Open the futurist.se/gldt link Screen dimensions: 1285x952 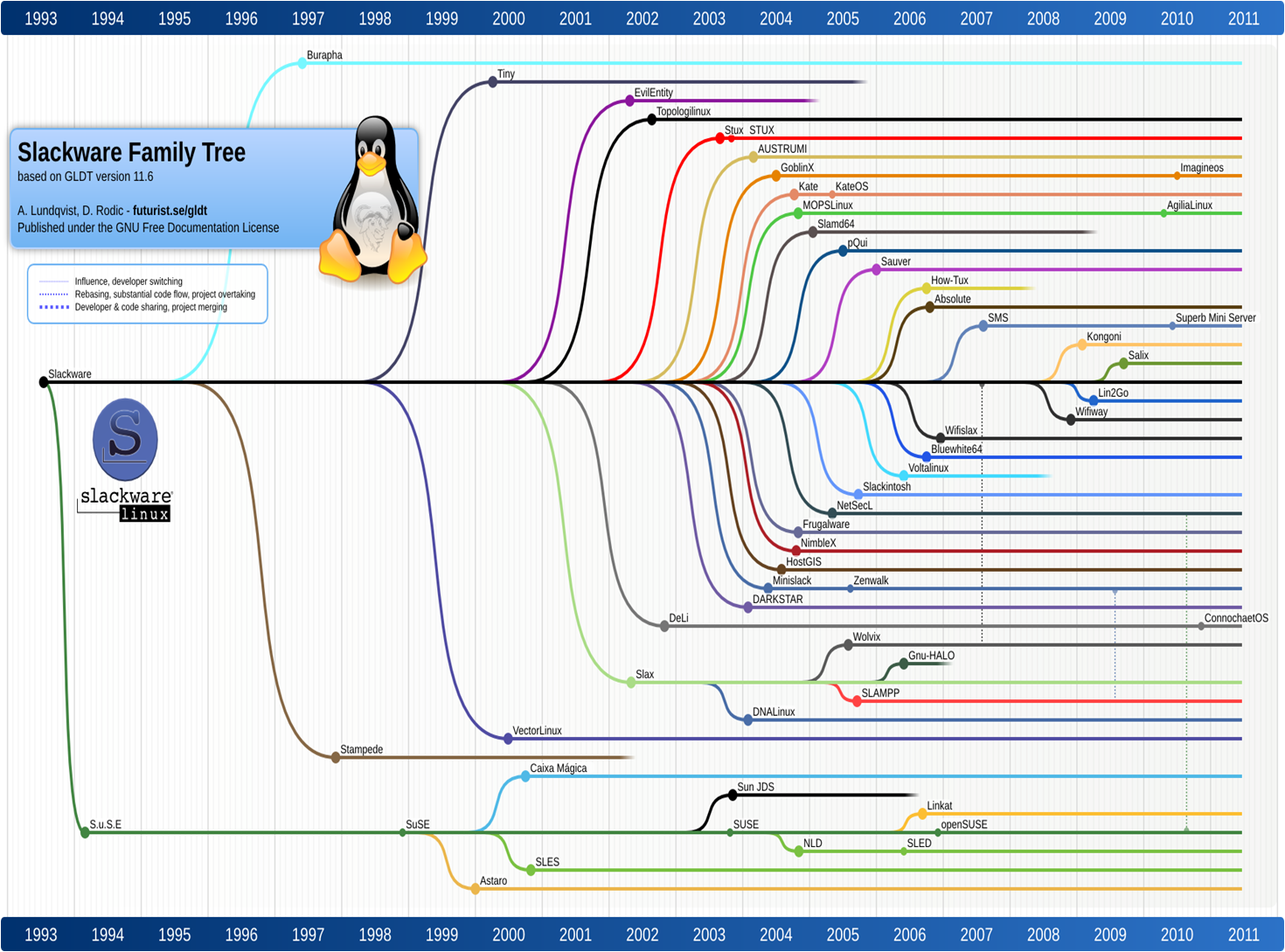(170, 210)
